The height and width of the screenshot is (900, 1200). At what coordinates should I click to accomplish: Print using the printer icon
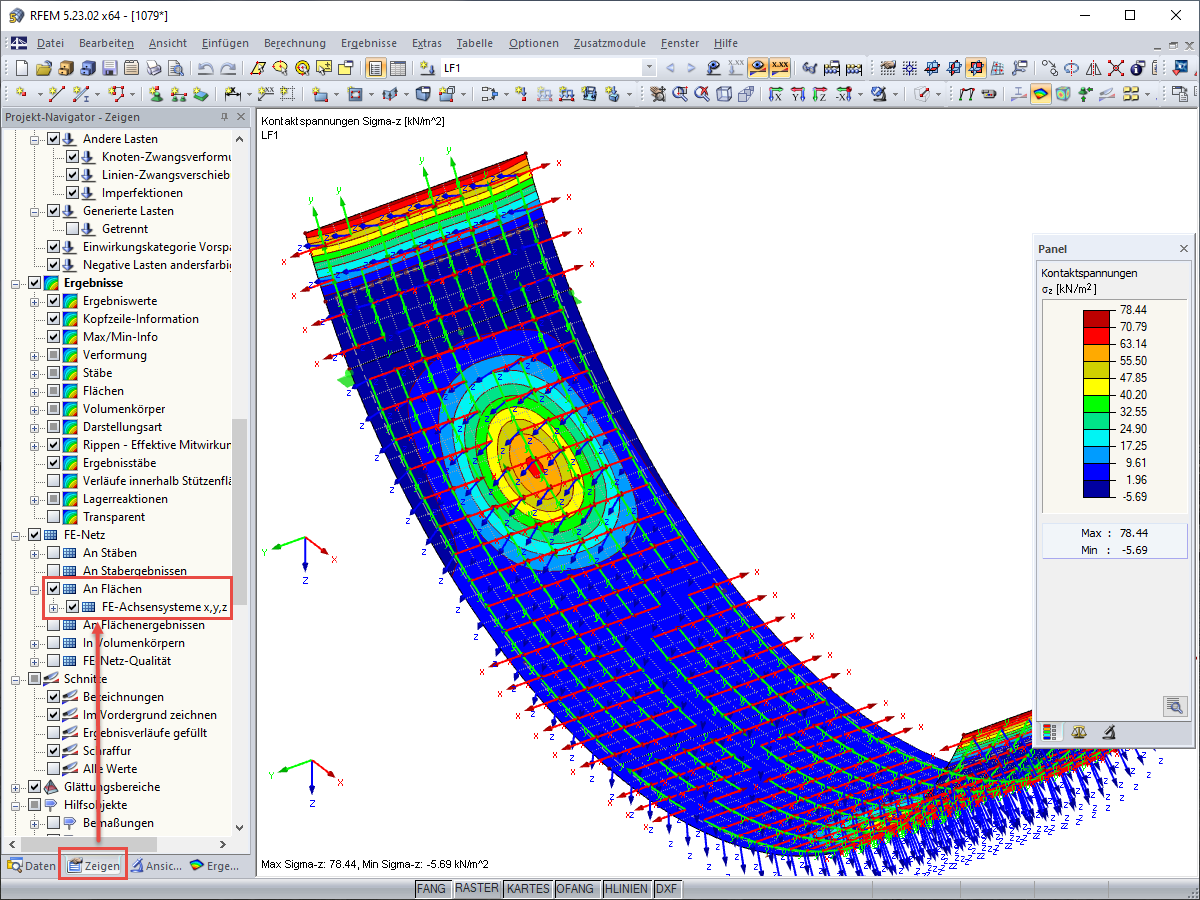click(153, 68)
